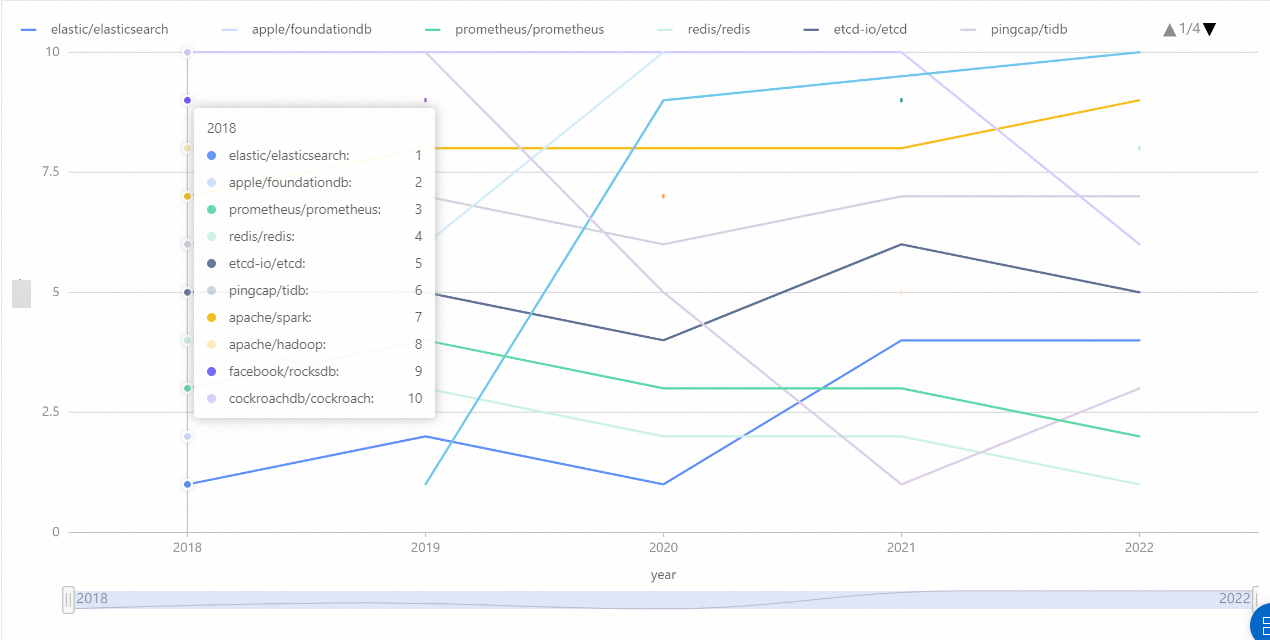Click the 2019 x-axis label
1270x640 pixels.
(x=425, y=547)
